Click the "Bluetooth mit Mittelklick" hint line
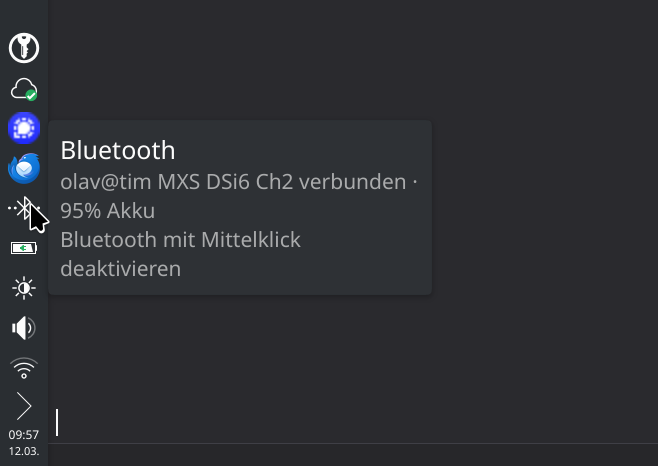 [x=180, y=240]
